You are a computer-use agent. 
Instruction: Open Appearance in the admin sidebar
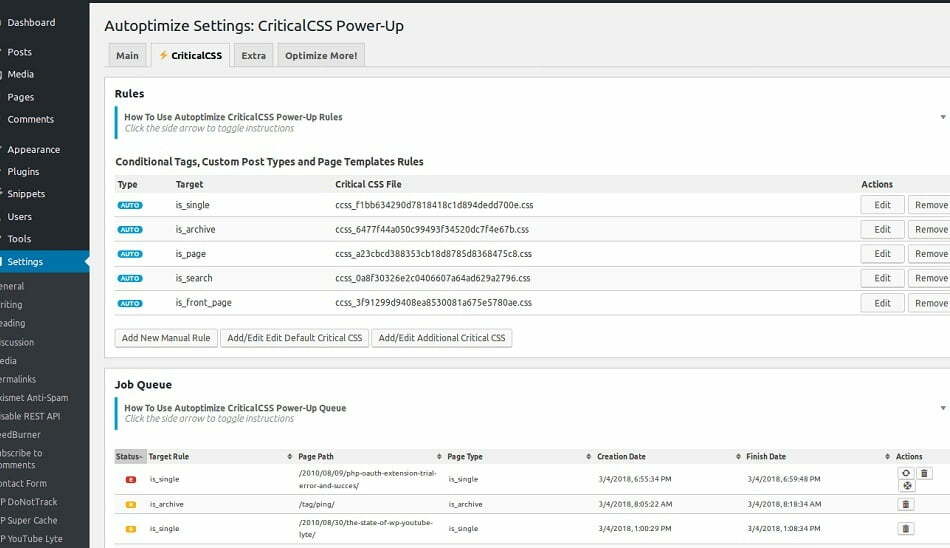pos(33,149)
